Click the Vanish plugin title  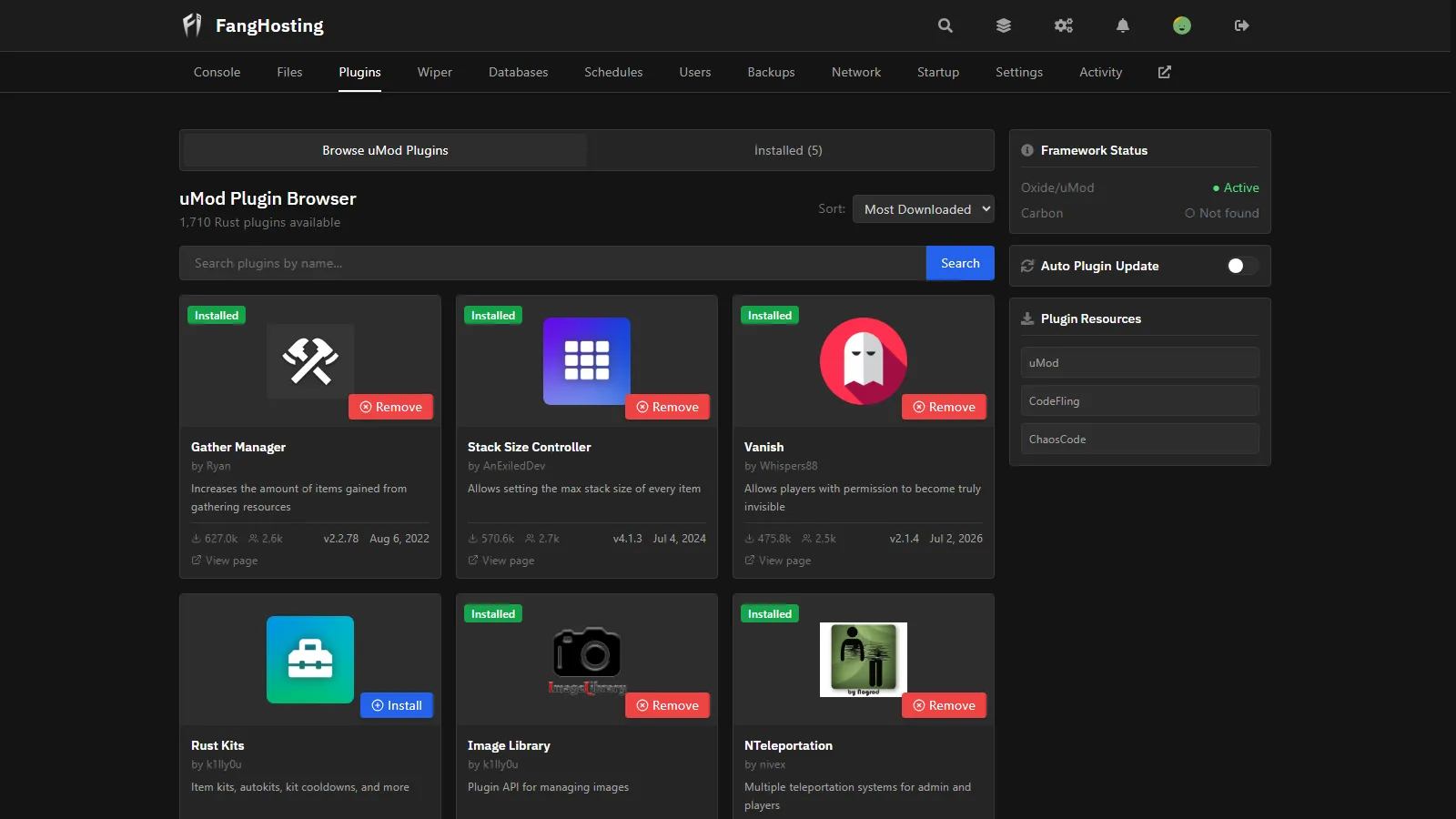764,447
